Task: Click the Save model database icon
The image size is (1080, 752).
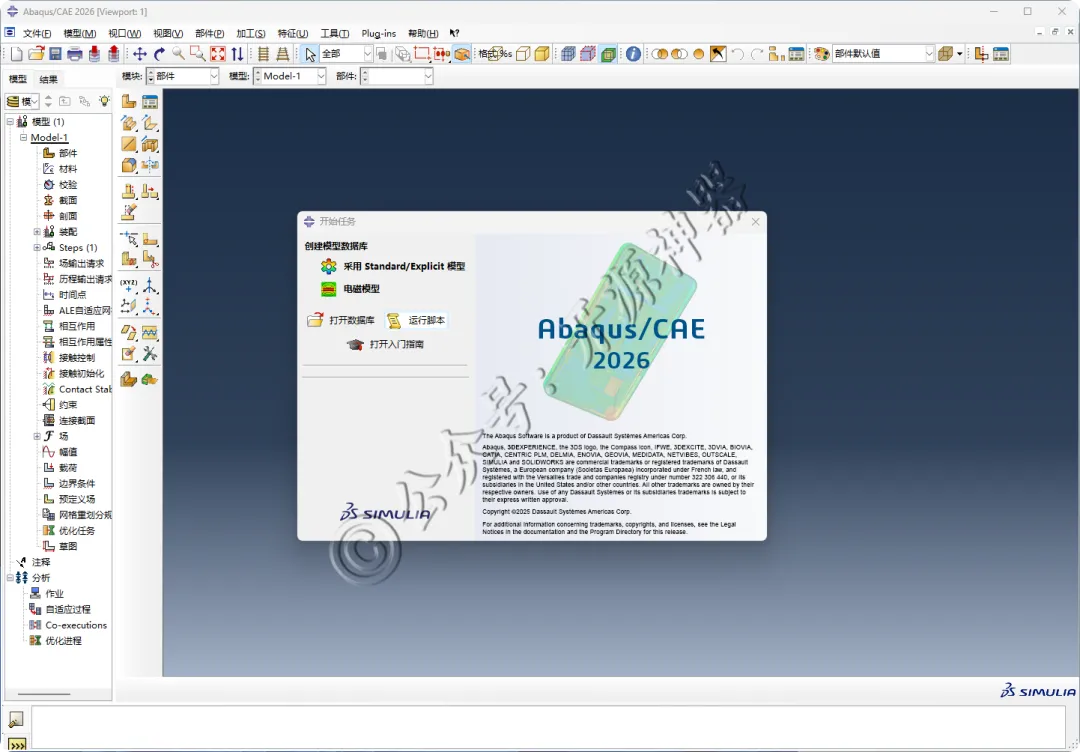Action: click(x=55, y=54)
